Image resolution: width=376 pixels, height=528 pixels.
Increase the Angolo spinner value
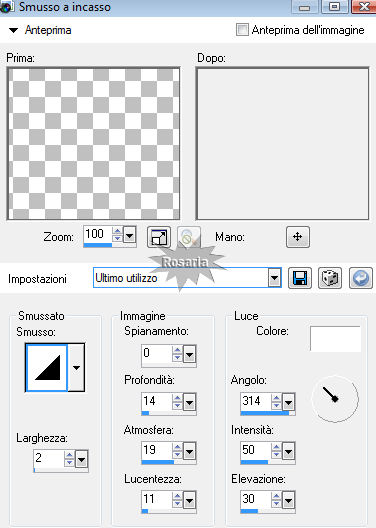point(276,398)
